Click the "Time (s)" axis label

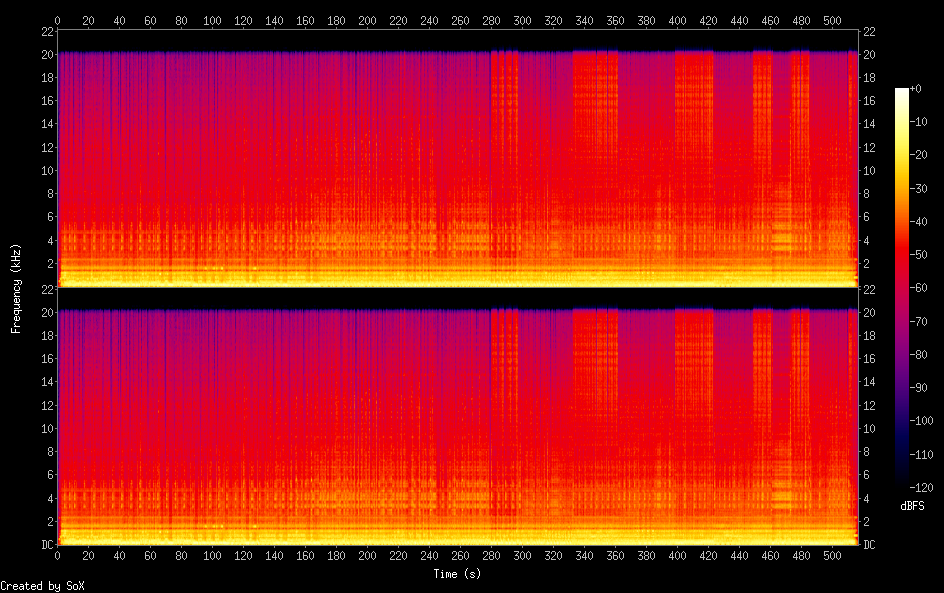[456, 574]
